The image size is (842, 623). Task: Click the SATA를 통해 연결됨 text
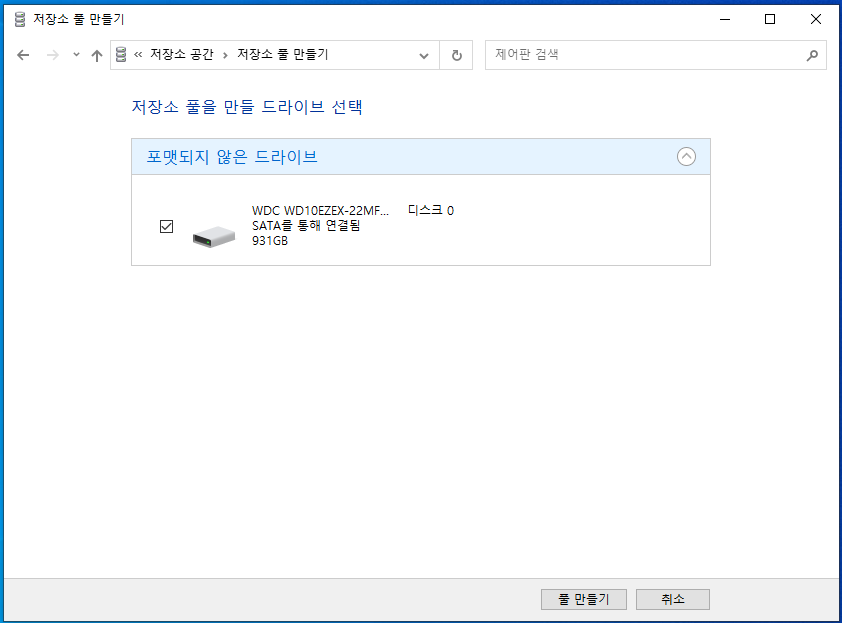306,226
